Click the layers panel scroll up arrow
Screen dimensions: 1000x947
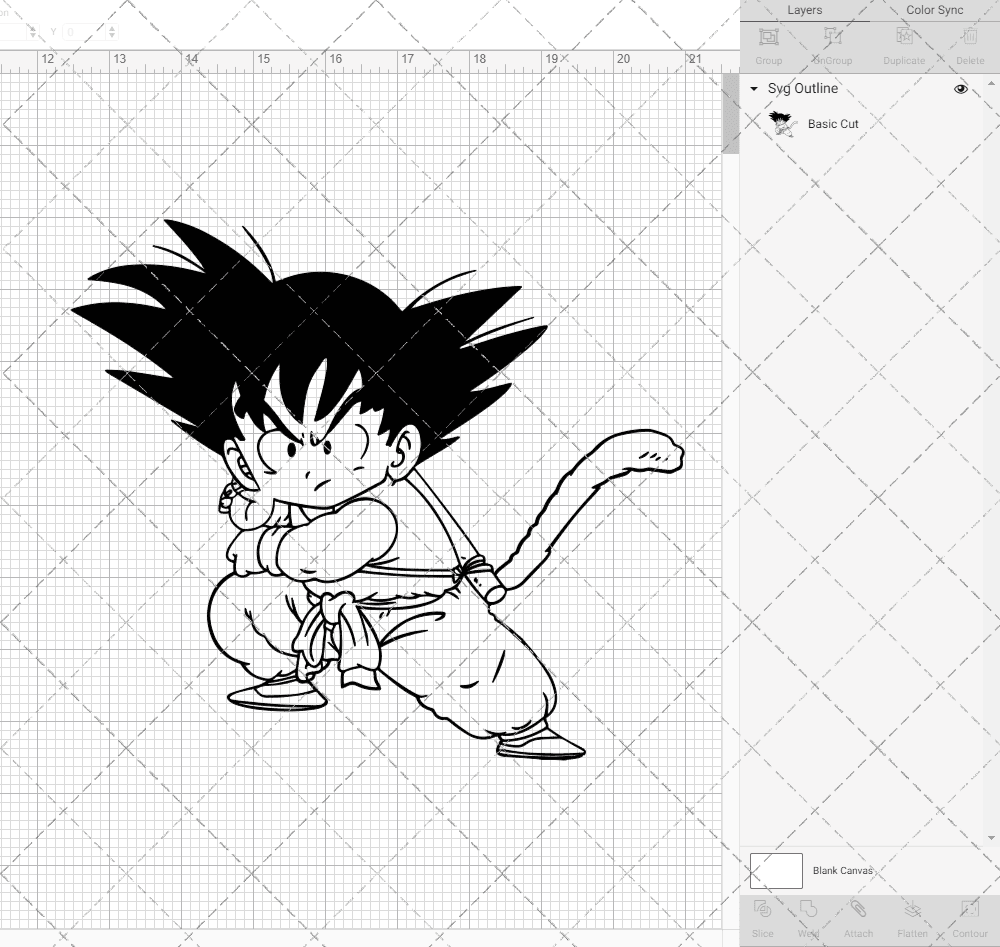(x=991, y=84)
